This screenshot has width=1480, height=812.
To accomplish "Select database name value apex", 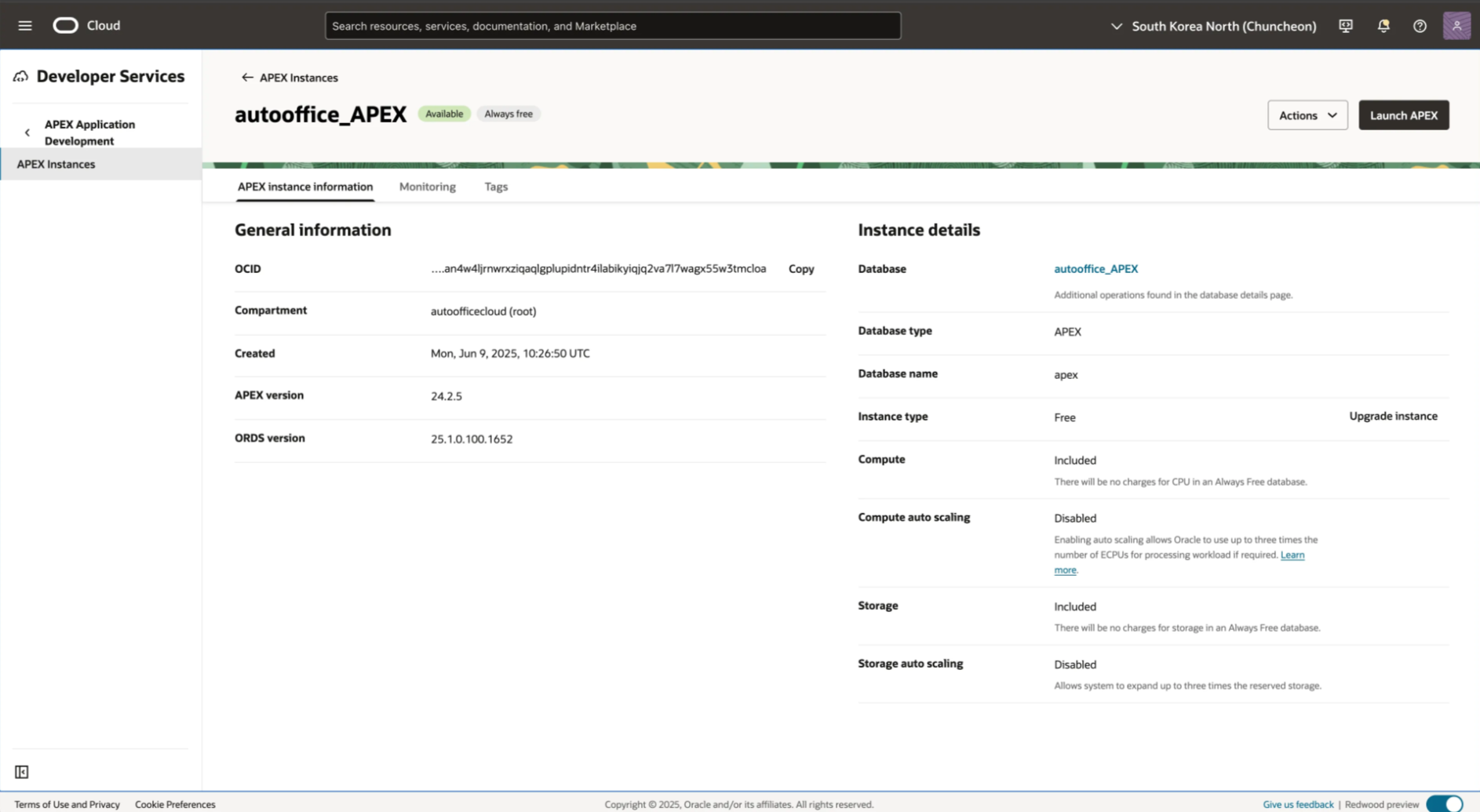I will 1066,375.
